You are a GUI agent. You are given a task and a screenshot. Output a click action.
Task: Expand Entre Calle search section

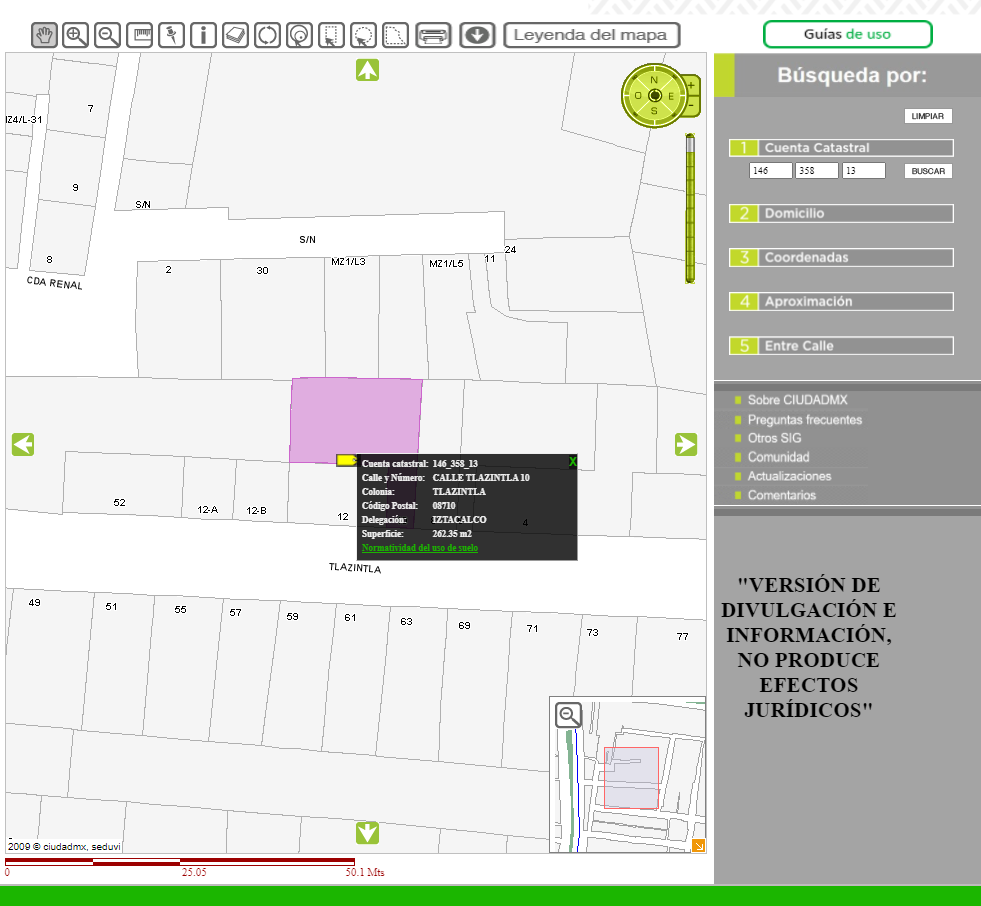pyautogui.click(x=841, y=346)
